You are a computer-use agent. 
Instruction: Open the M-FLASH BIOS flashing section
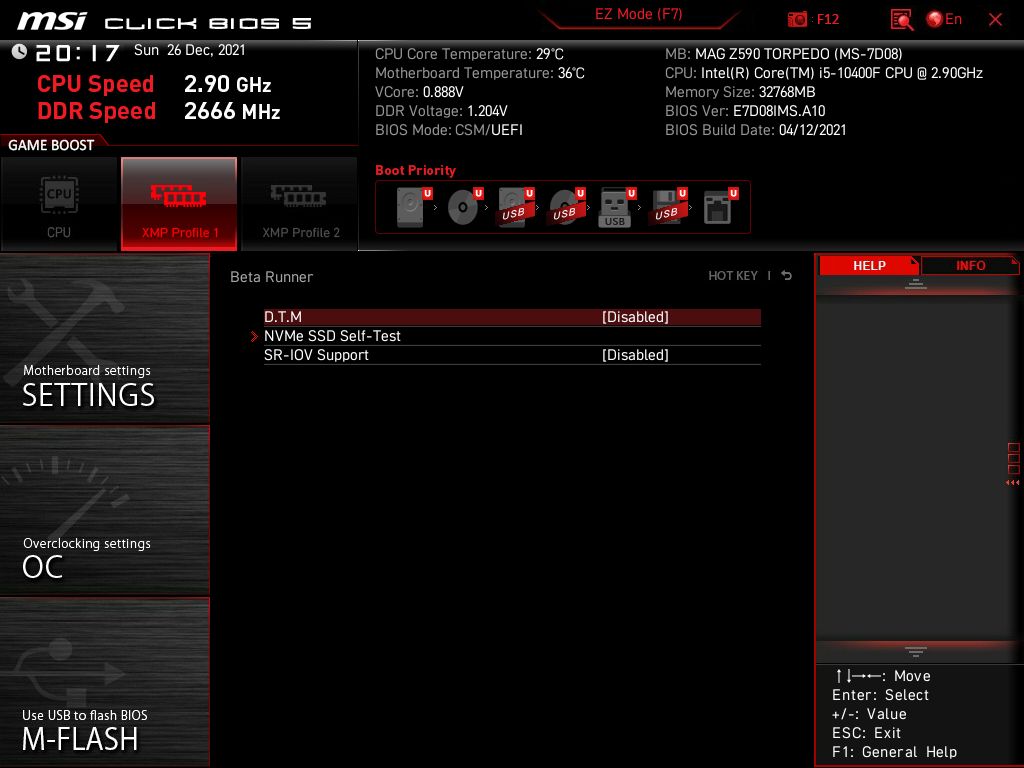(x=104, y=682)
